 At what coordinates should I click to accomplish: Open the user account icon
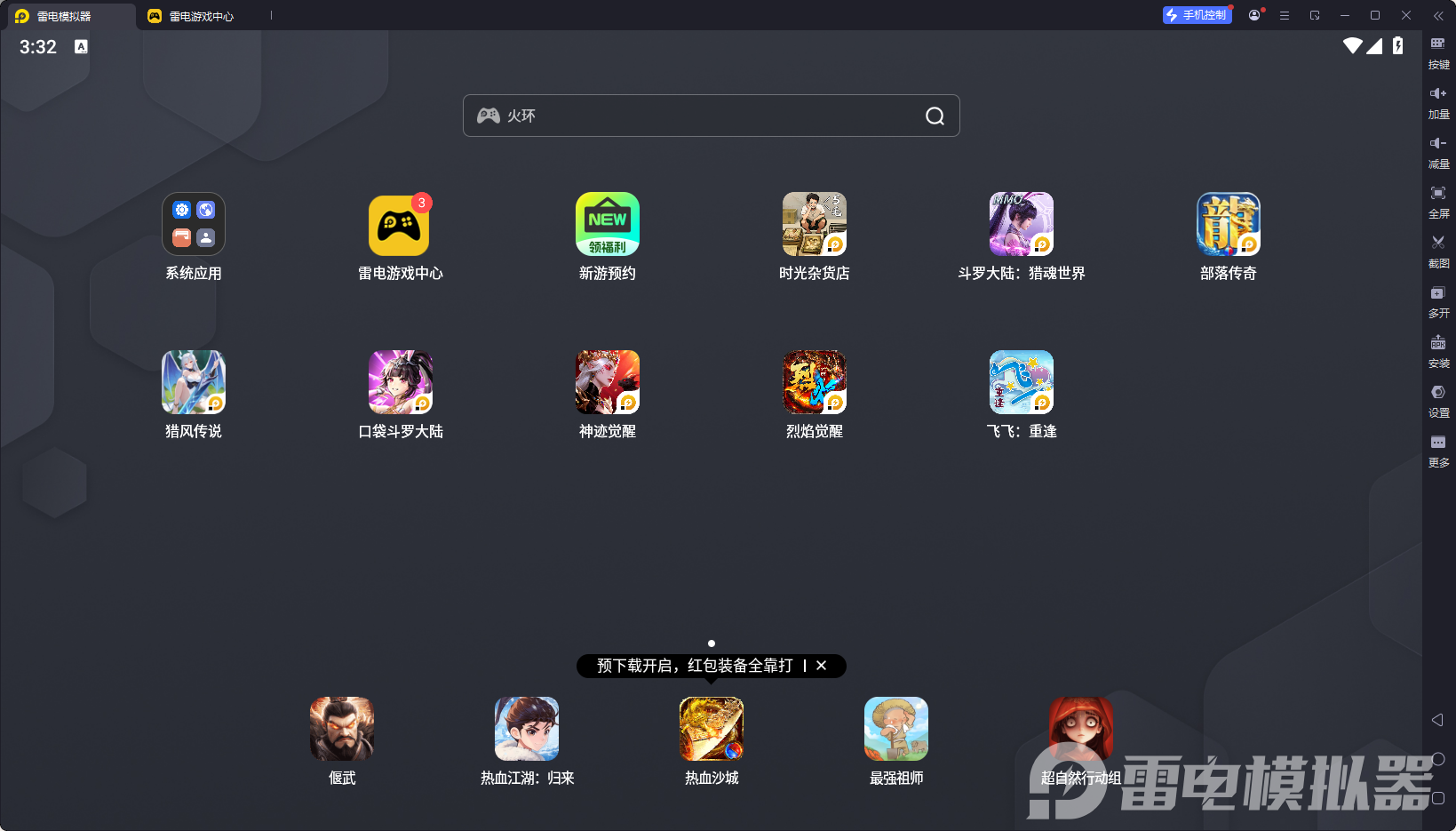[x=1254, y=15]
